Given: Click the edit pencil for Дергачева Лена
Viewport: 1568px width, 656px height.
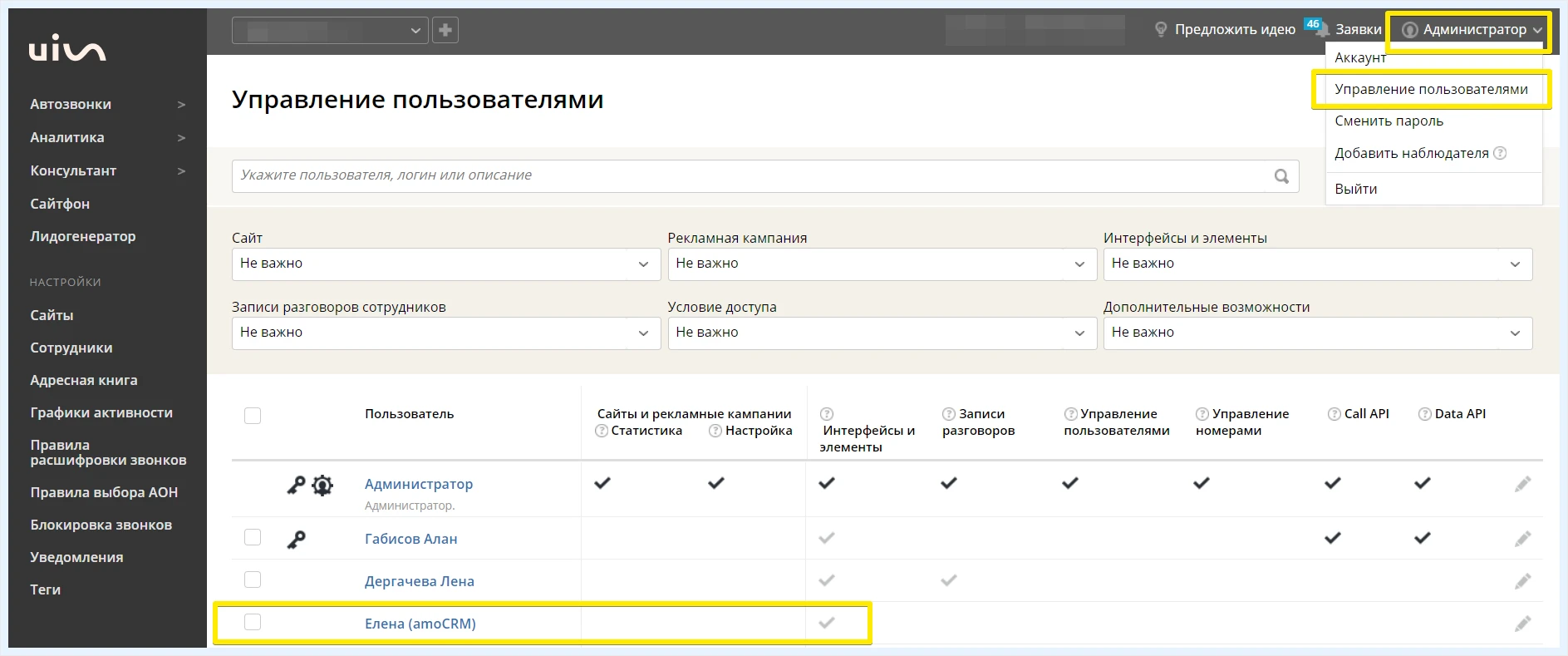Looking at the screenshot, I should click(1522, 581).
